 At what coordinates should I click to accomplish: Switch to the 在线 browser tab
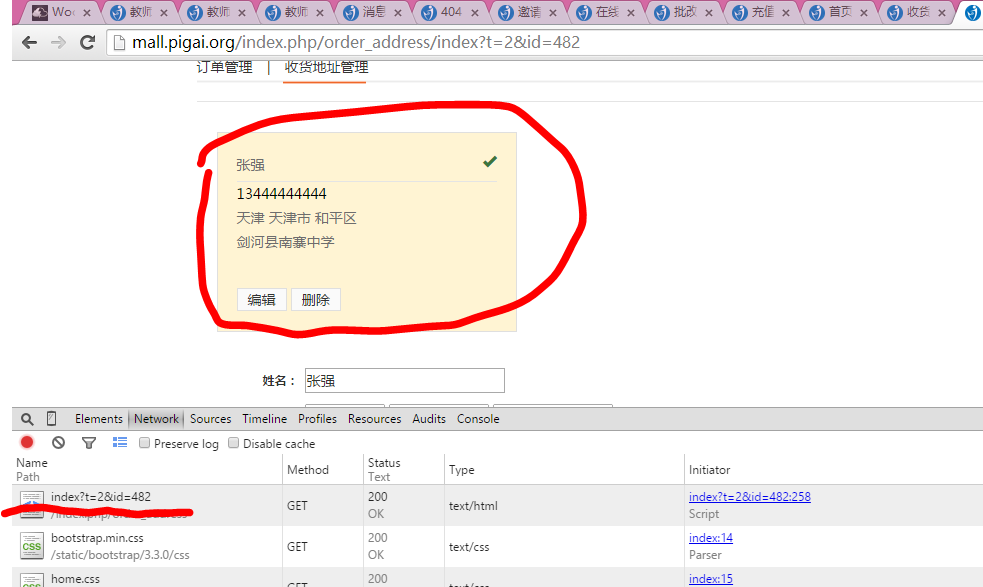(606, 12)
